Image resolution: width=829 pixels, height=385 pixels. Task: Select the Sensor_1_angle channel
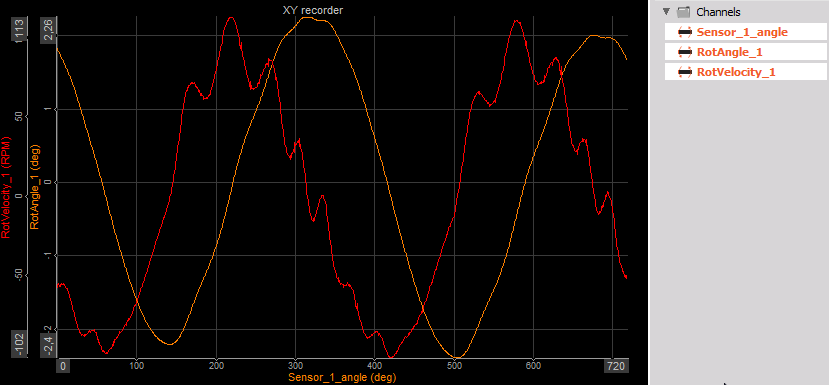745,32
